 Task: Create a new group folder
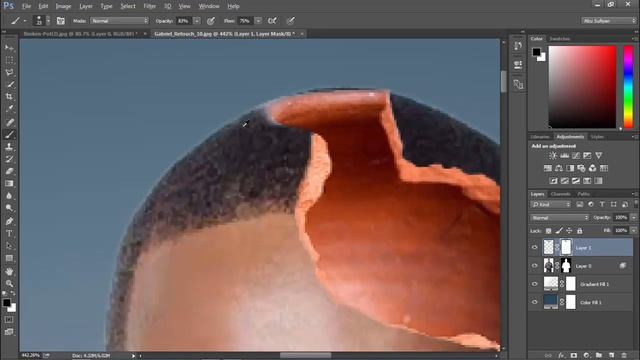coord(599,356)
